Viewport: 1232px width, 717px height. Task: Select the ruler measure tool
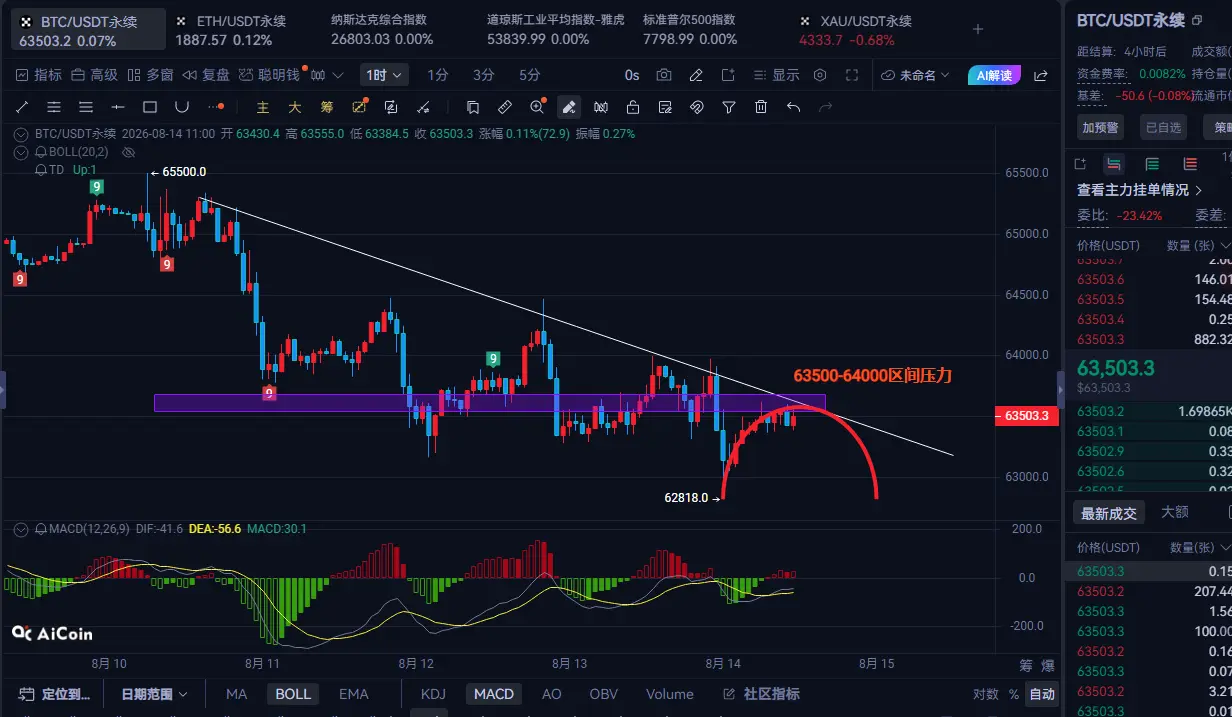point(505,107)
